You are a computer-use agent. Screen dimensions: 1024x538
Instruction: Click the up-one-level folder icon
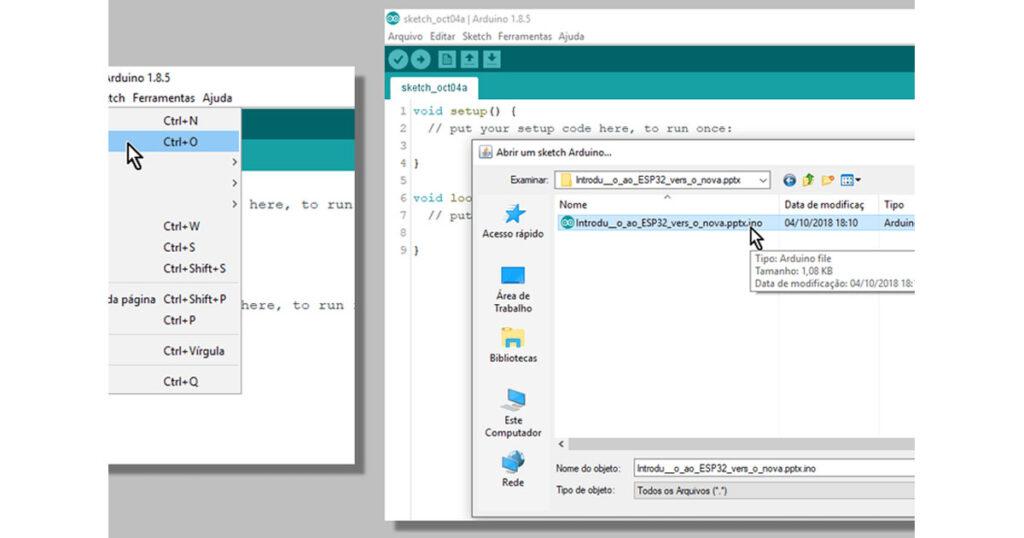tap(808, 180)
